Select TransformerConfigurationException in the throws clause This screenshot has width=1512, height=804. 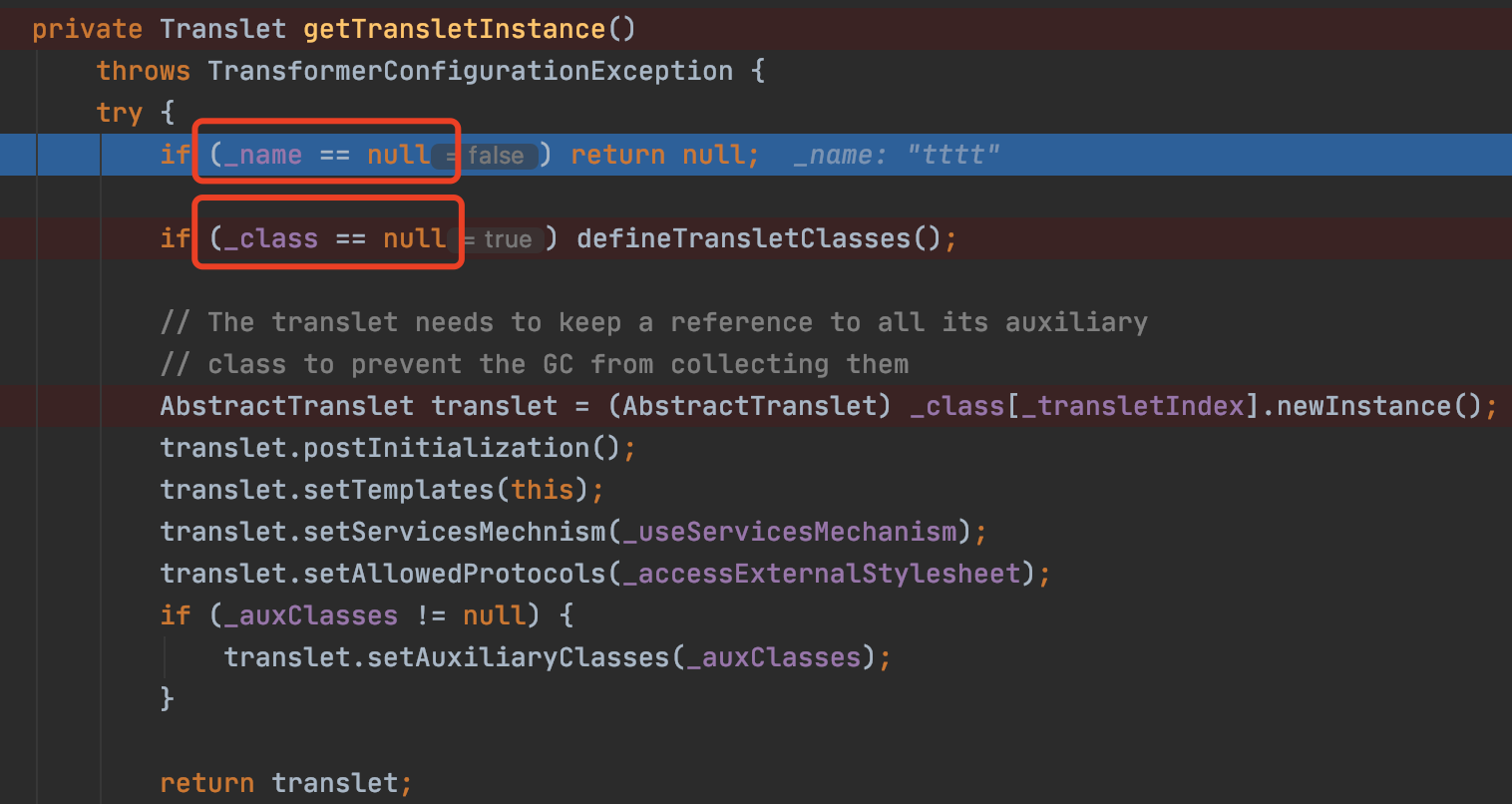click(470, 71)
